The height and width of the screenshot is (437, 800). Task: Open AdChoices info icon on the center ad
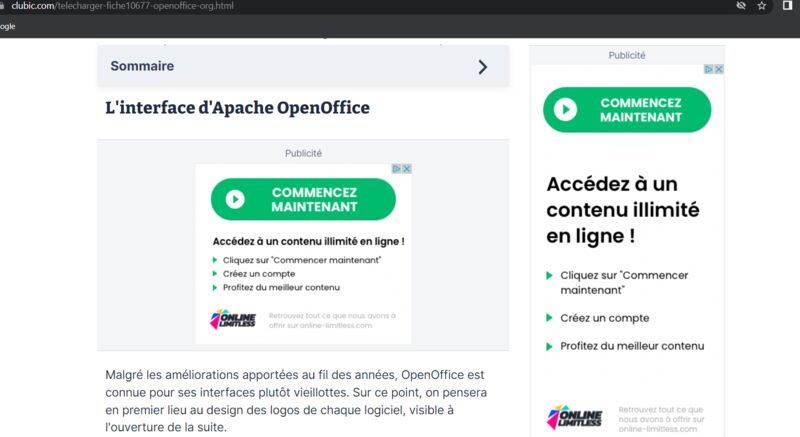396,169
